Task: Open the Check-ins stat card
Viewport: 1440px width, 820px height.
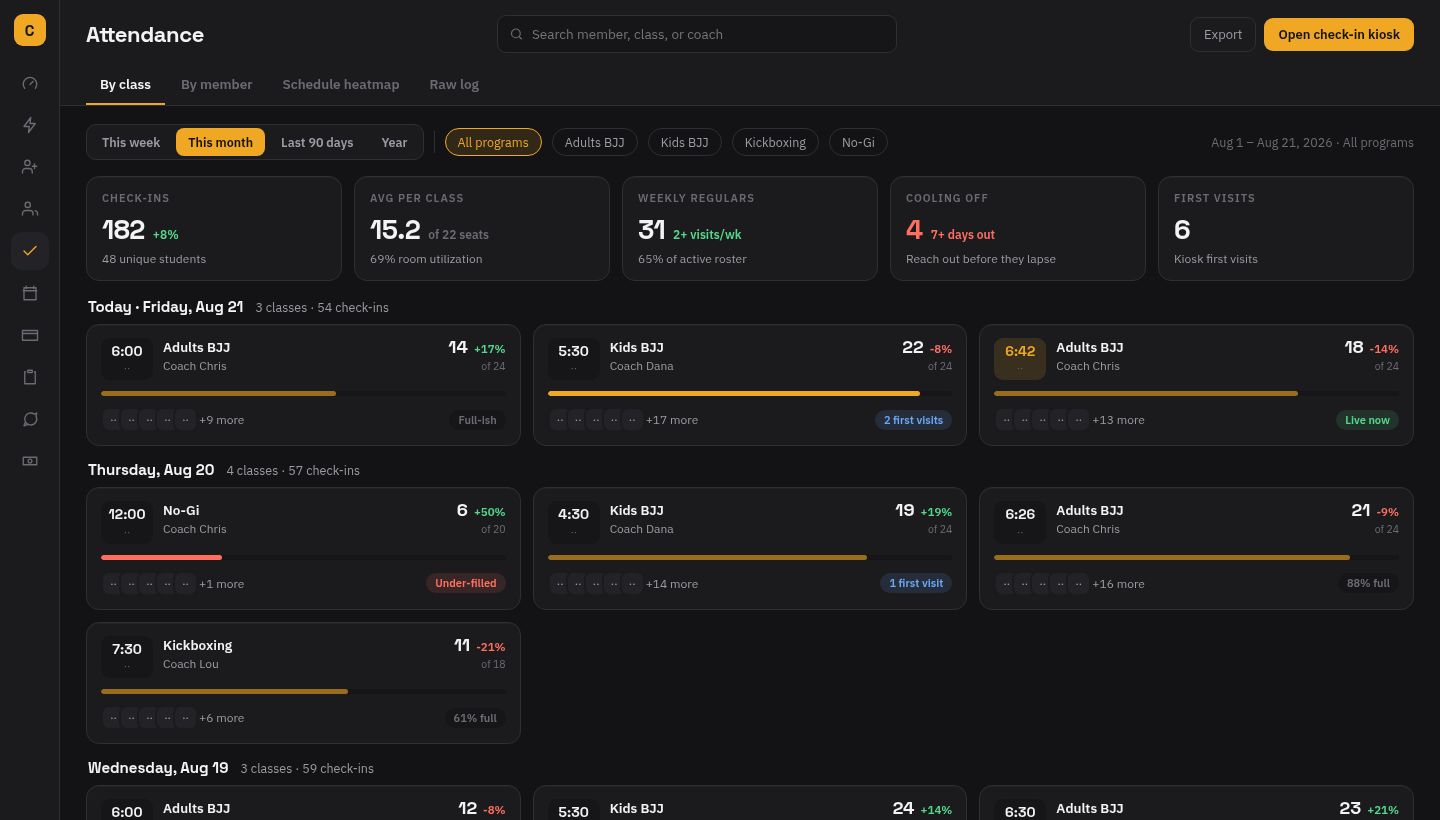Action: click(x=214, y=229)
